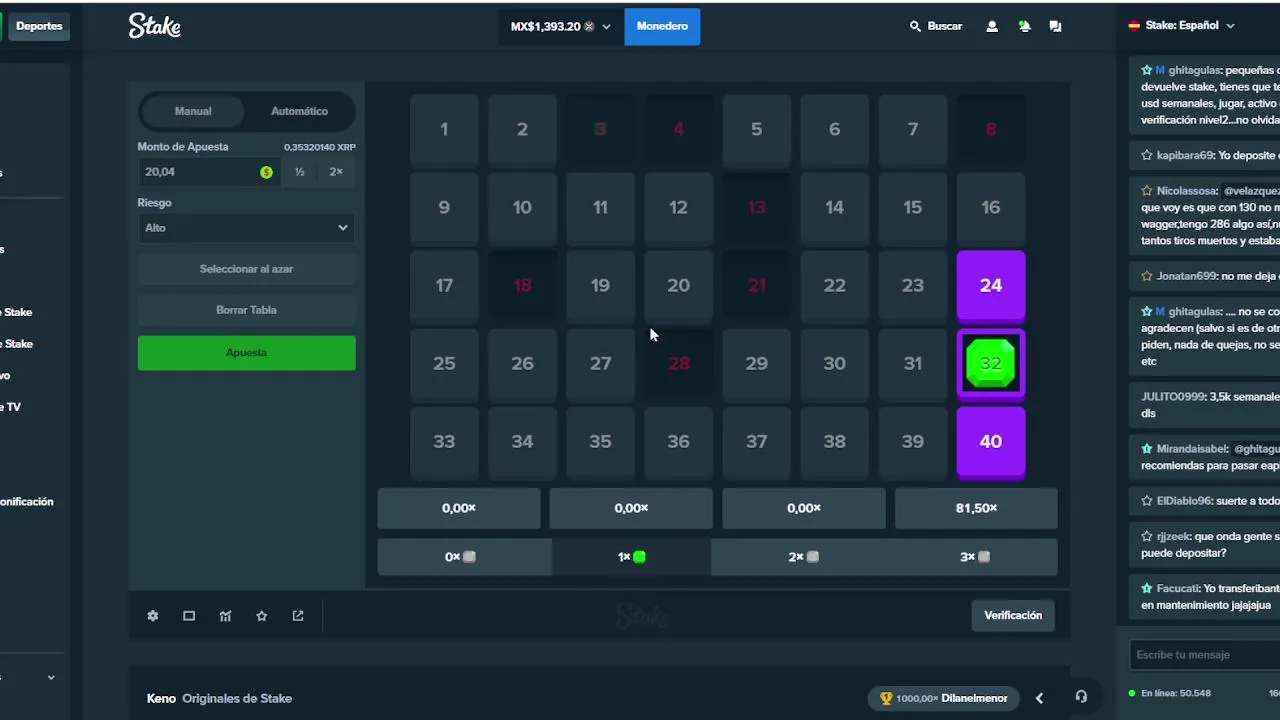Click the green currency icon in bet field
The image size is (1280, 720).
point(266,172)
